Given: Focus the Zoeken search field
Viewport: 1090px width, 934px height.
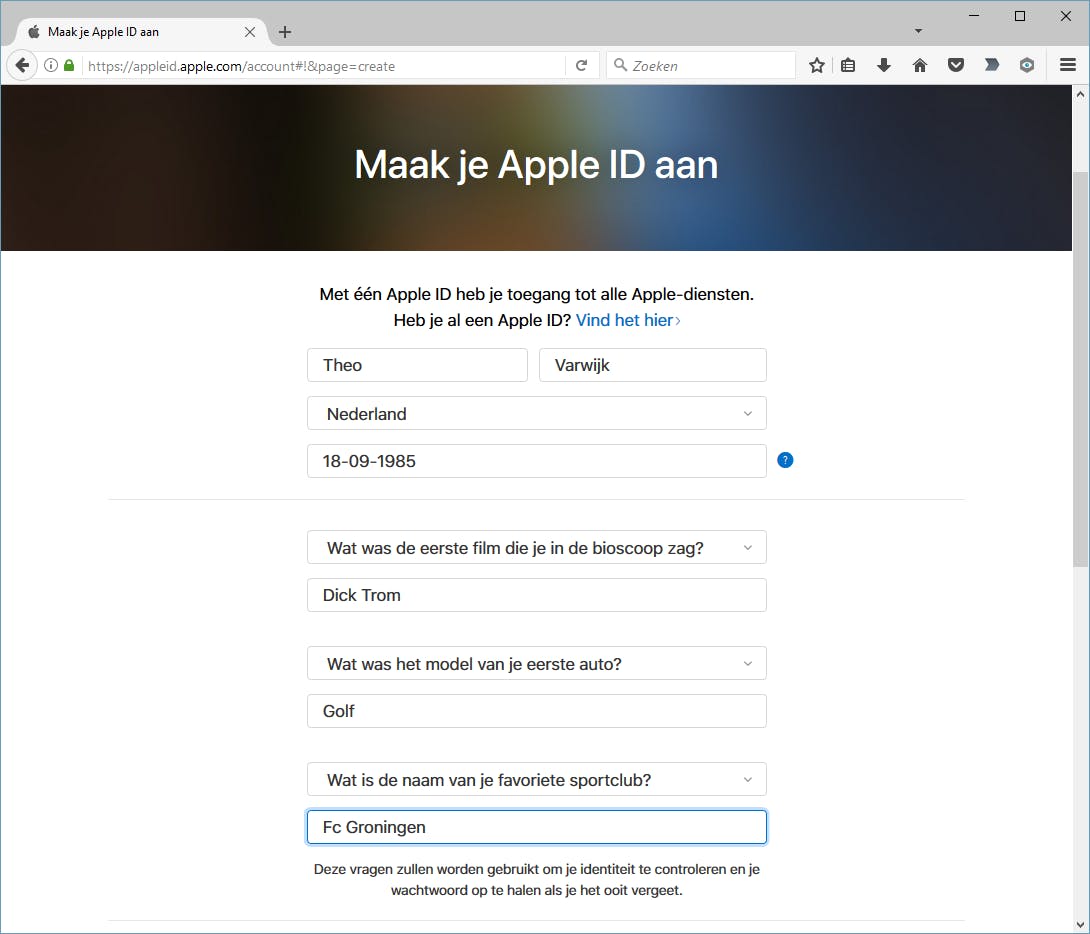Looking at the screenshot, I should pos(701,65).
